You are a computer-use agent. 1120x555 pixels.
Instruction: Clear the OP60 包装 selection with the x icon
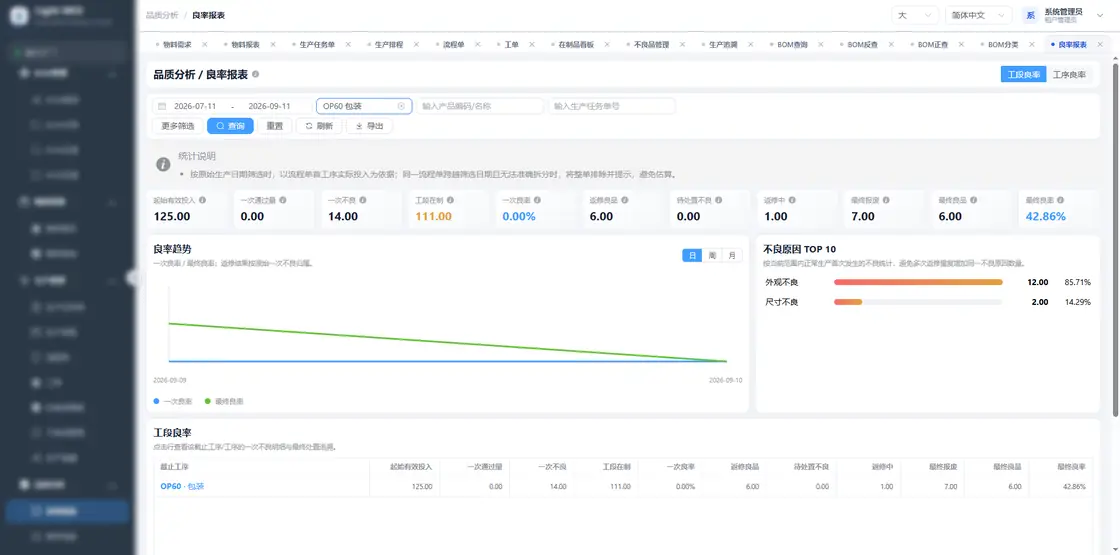click(401, 106)
